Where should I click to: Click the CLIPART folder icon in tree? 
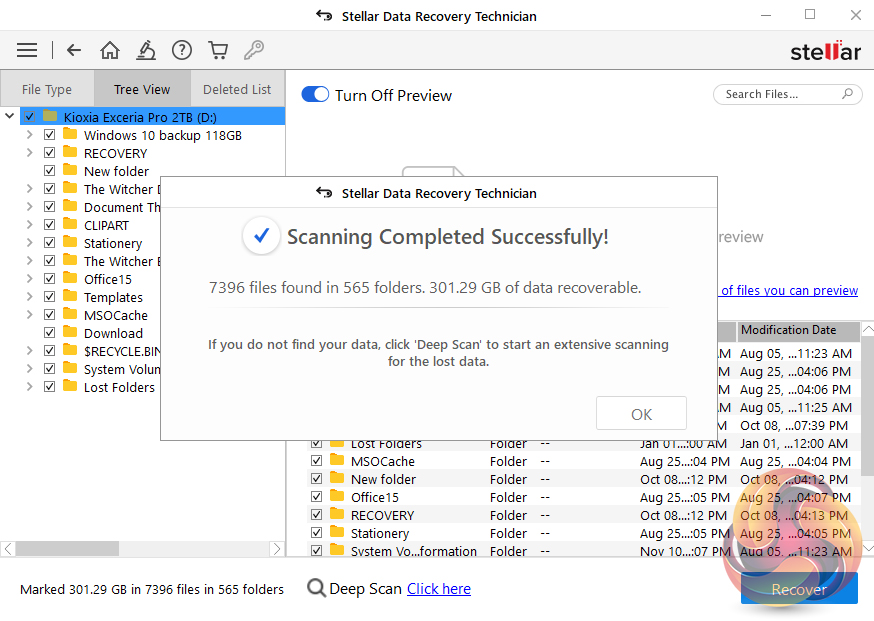[70, 225]
